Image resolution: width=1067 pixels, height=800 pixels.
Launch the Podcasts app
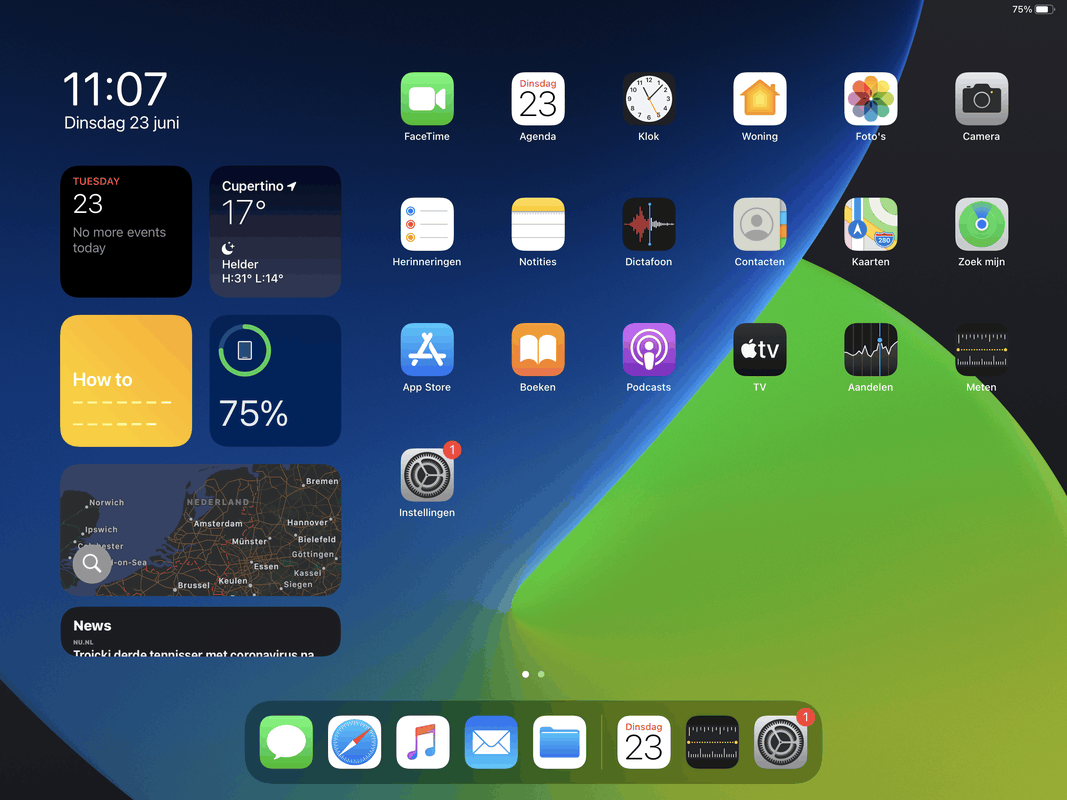tap(649, 350)
